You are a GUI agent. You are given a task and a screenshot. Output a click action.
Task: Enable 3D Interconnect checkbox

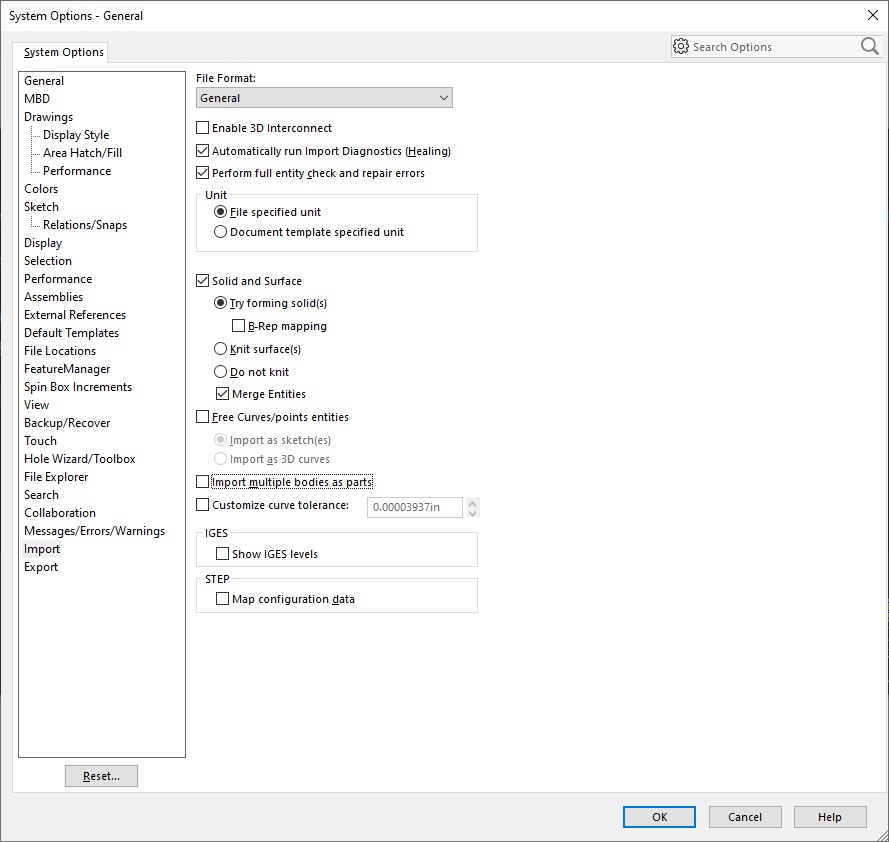point(202,128)
